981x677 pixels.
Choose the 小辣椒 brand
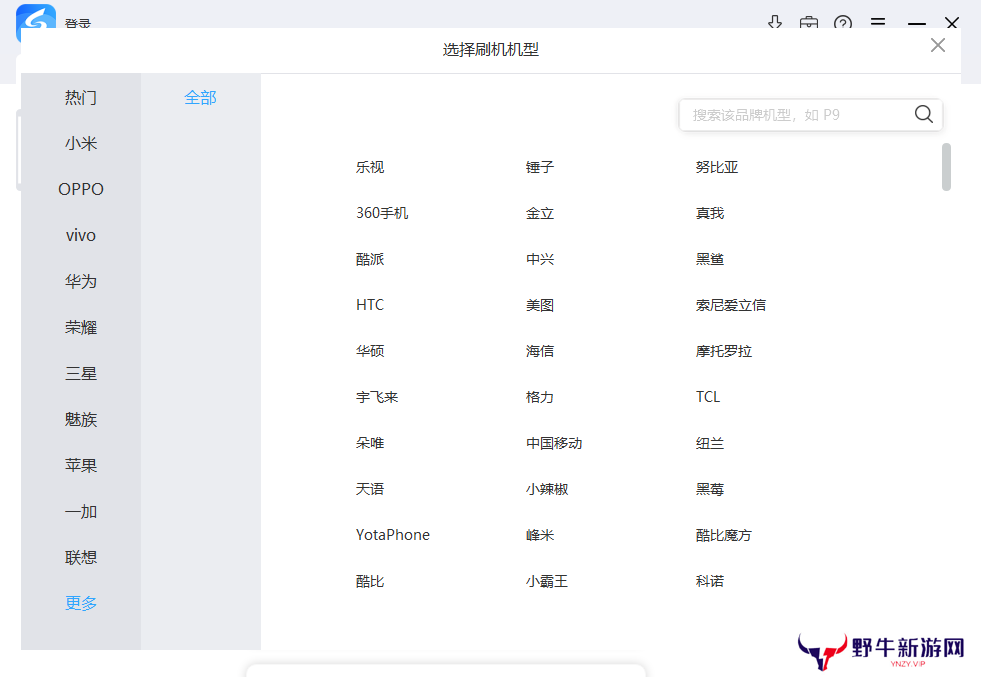[x=547, y=489]
